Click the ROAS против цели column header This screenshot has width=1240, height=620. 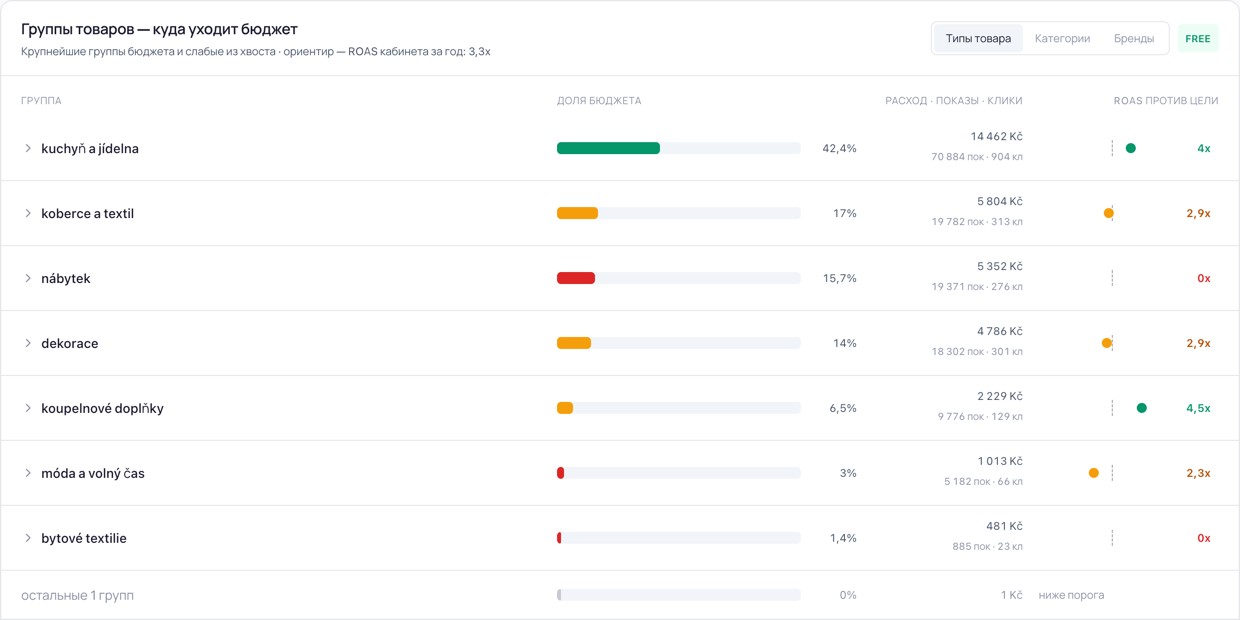pos(1166,100)
